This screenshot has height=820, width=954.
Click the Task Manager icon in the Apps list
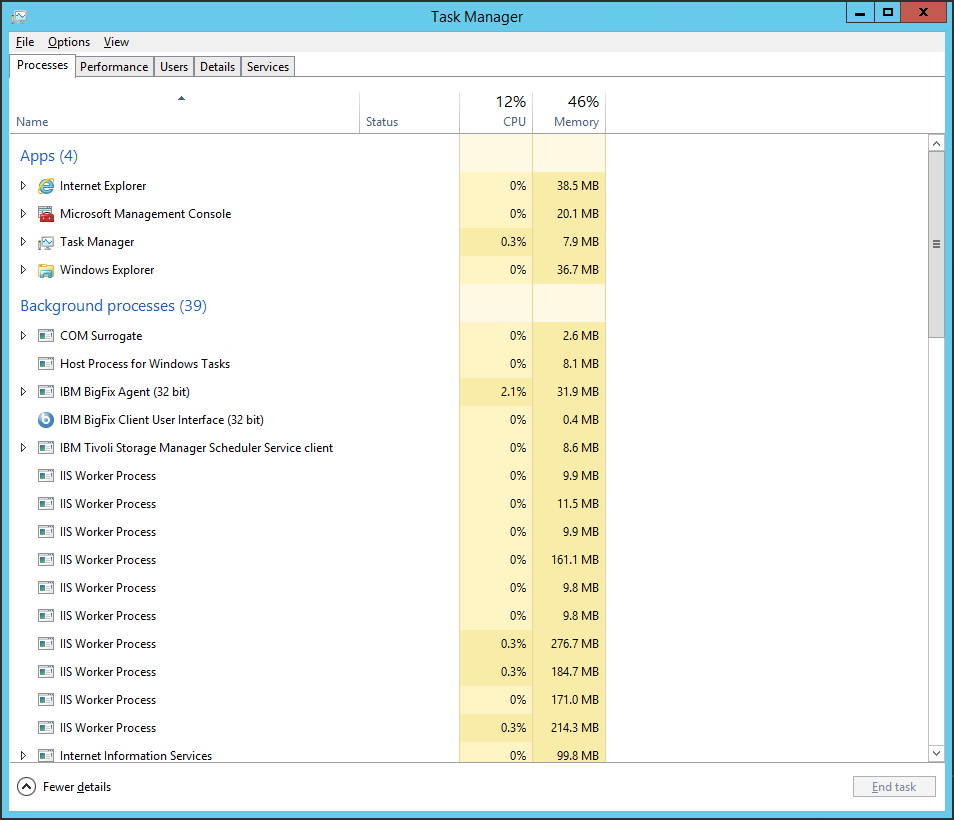coord(46,242)
